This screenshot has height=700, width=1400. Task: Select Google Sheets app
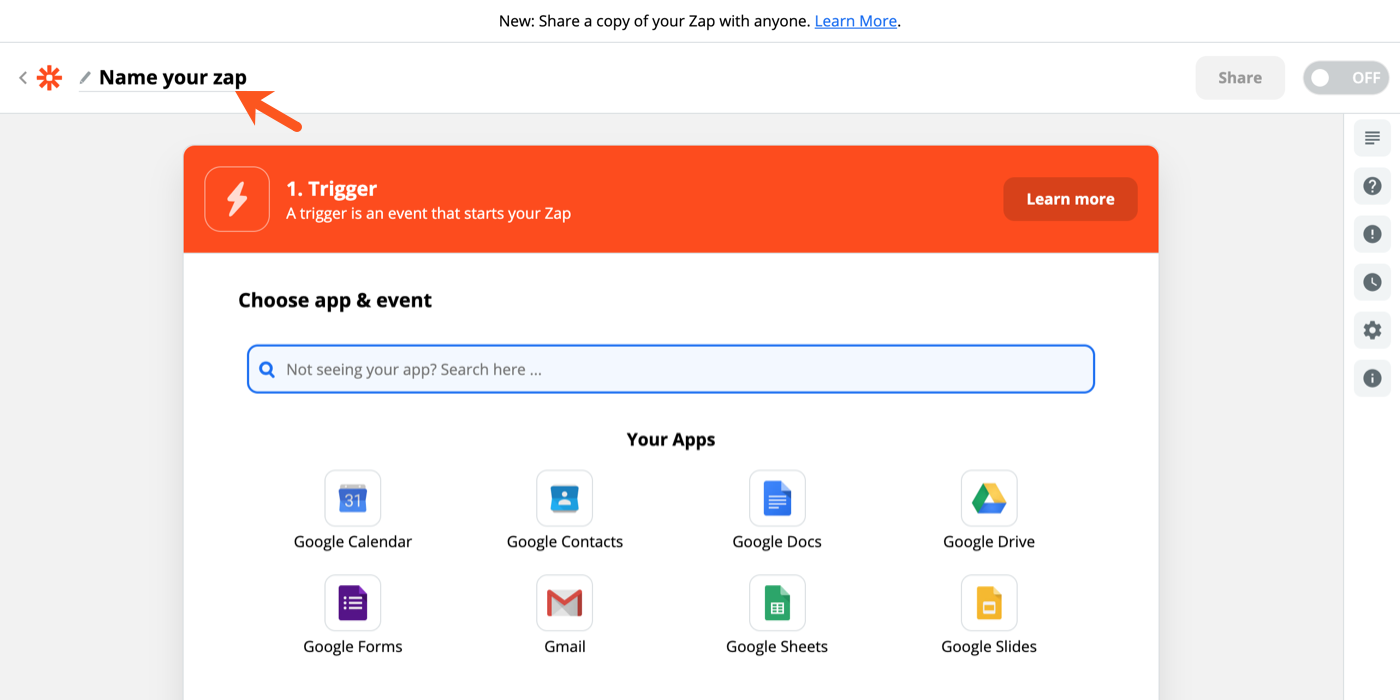777,602
